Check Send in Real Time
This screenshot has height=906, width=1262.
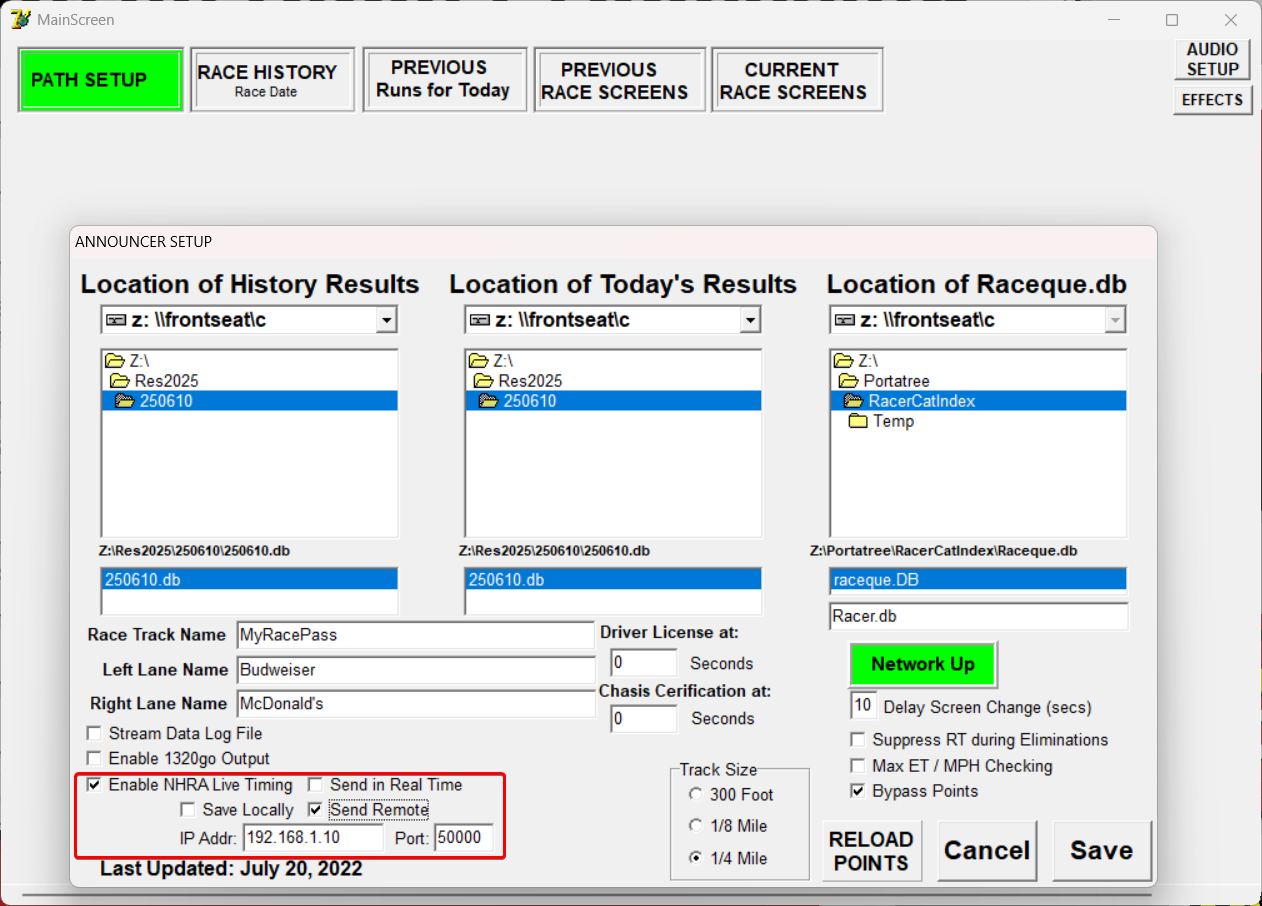click(x=316, y=786)
